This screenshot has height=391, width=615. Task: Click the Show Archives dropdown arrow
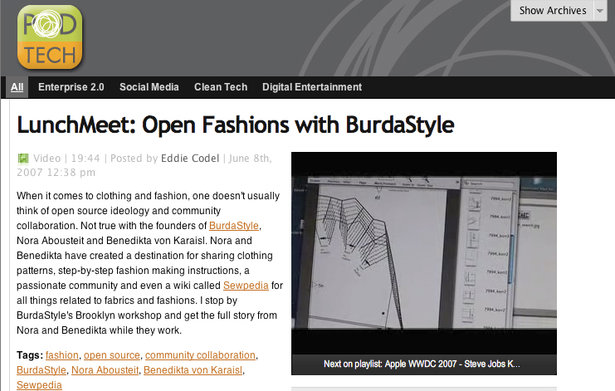pyautogui.click(x=600, y=11)
